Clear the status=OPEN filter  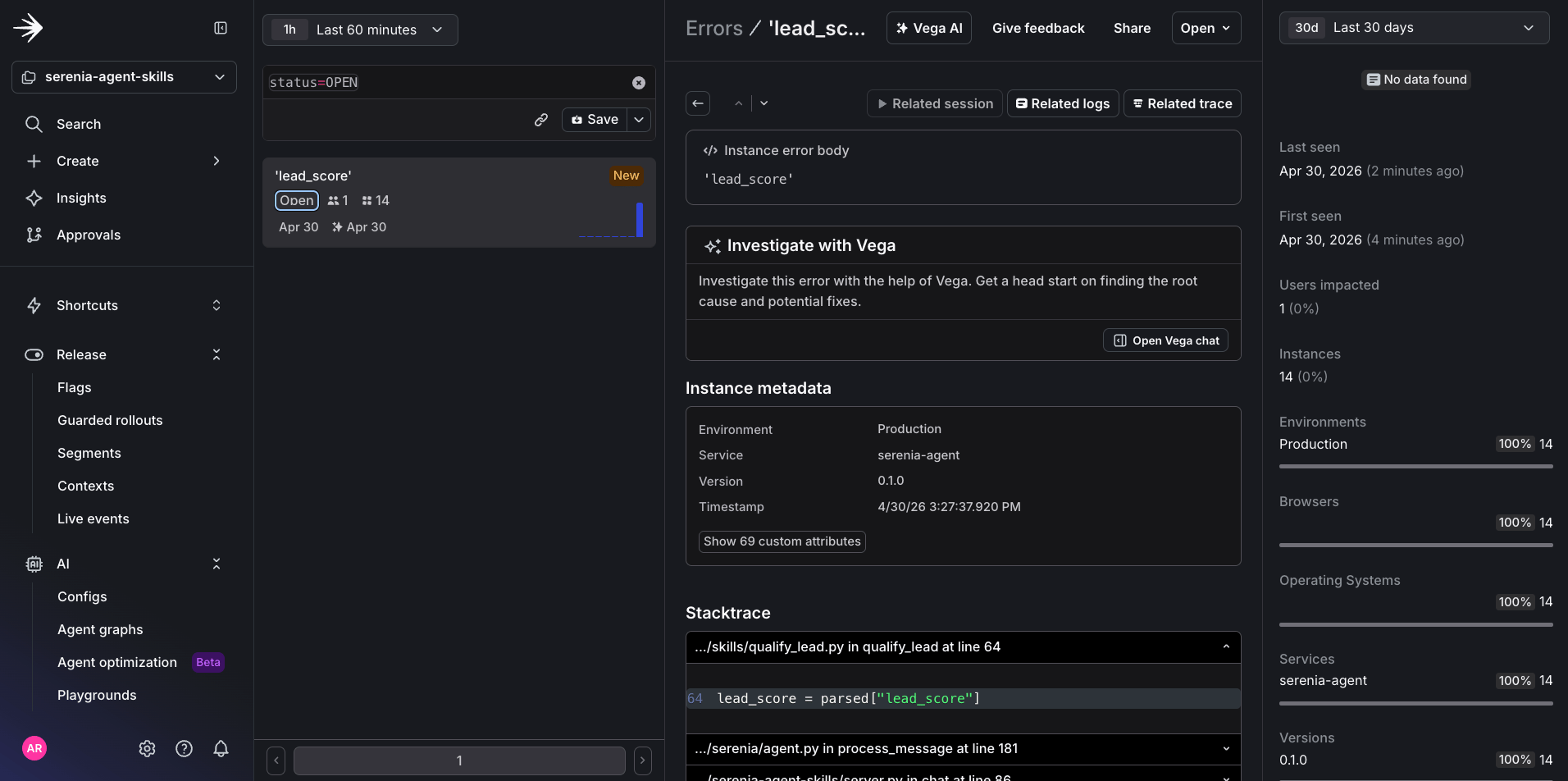tap(639, 83)
